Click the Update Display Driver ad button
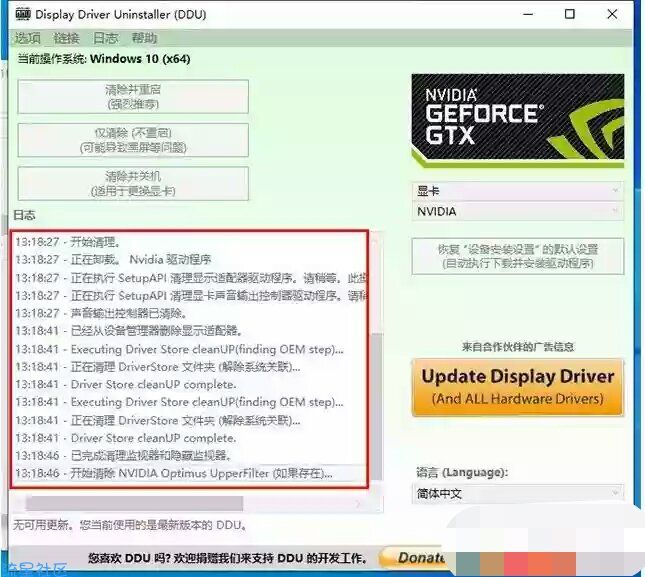 517,387
